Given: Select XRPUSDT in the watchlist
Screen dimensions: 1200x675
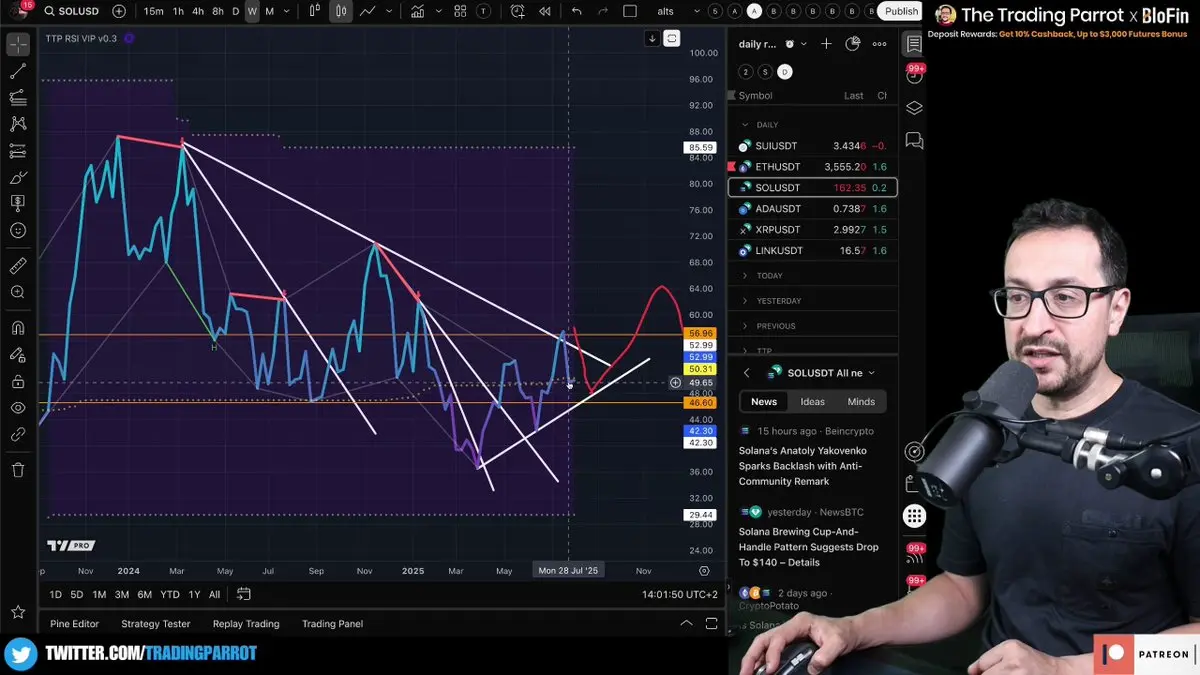Looking at the screenshot, I should pyautogui.click(x=813, y=230).
